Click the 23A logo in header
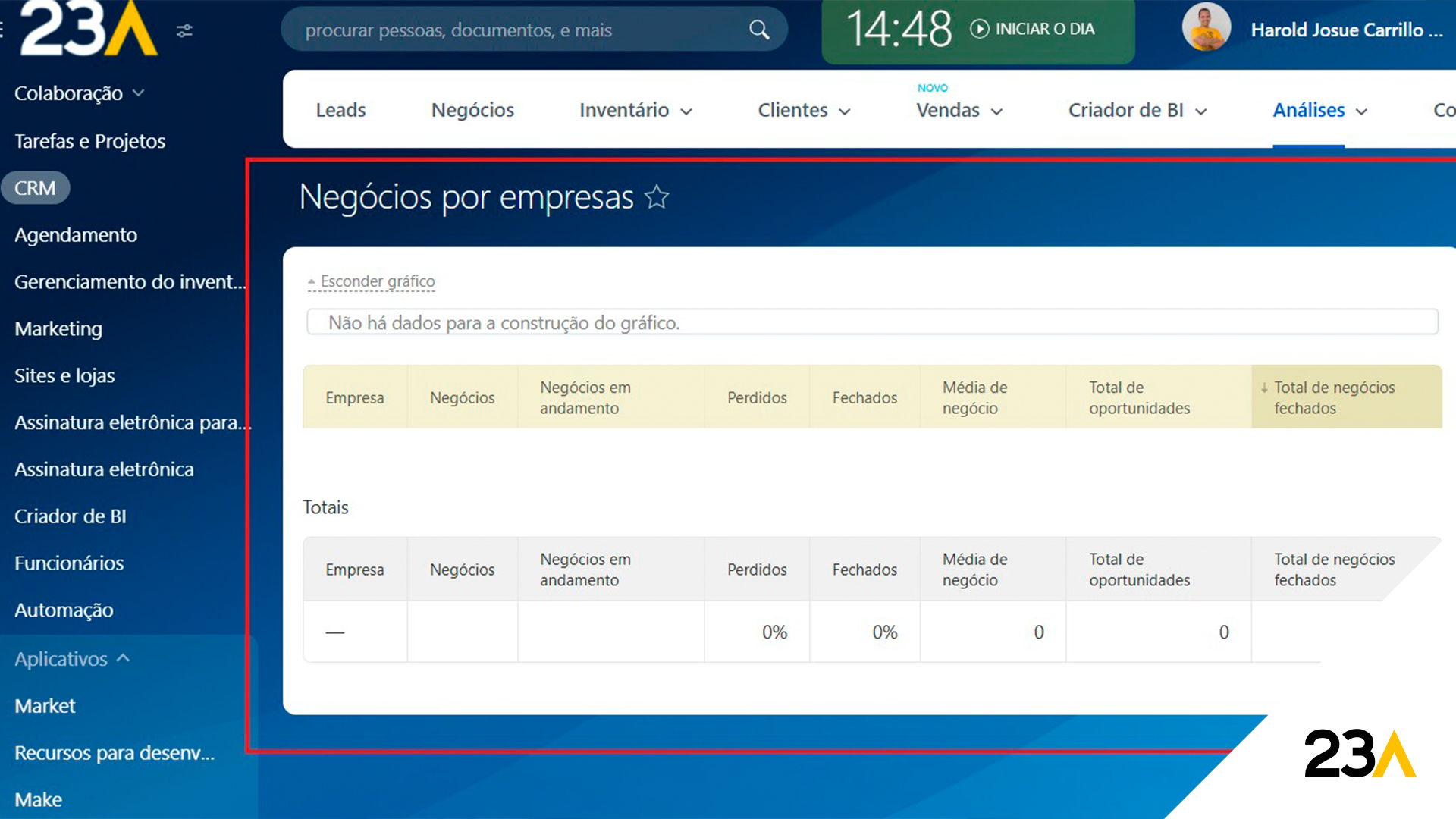 pyautogui.click(x=89, y=29)
